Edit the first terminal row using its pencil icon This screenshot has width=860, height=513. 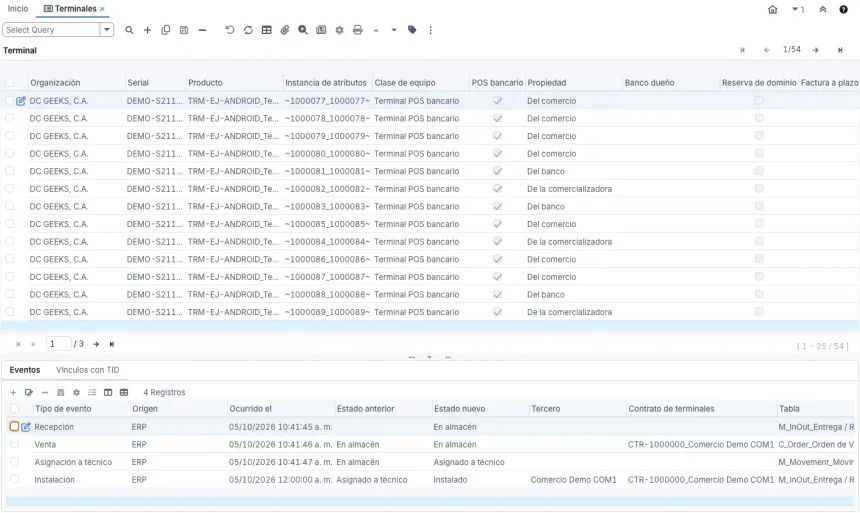pos(21,101)
